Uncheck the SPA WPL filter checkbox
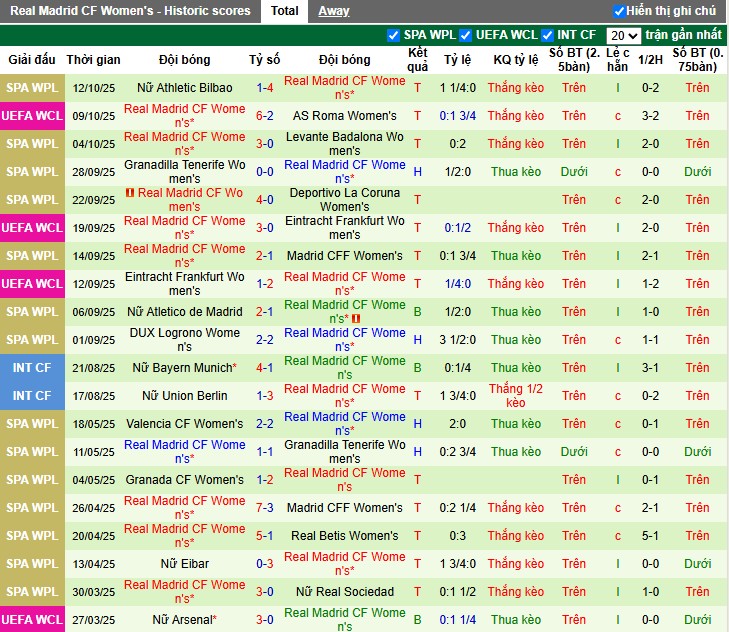Viewport: 729px width, 632px height. (x=393, y=35)
